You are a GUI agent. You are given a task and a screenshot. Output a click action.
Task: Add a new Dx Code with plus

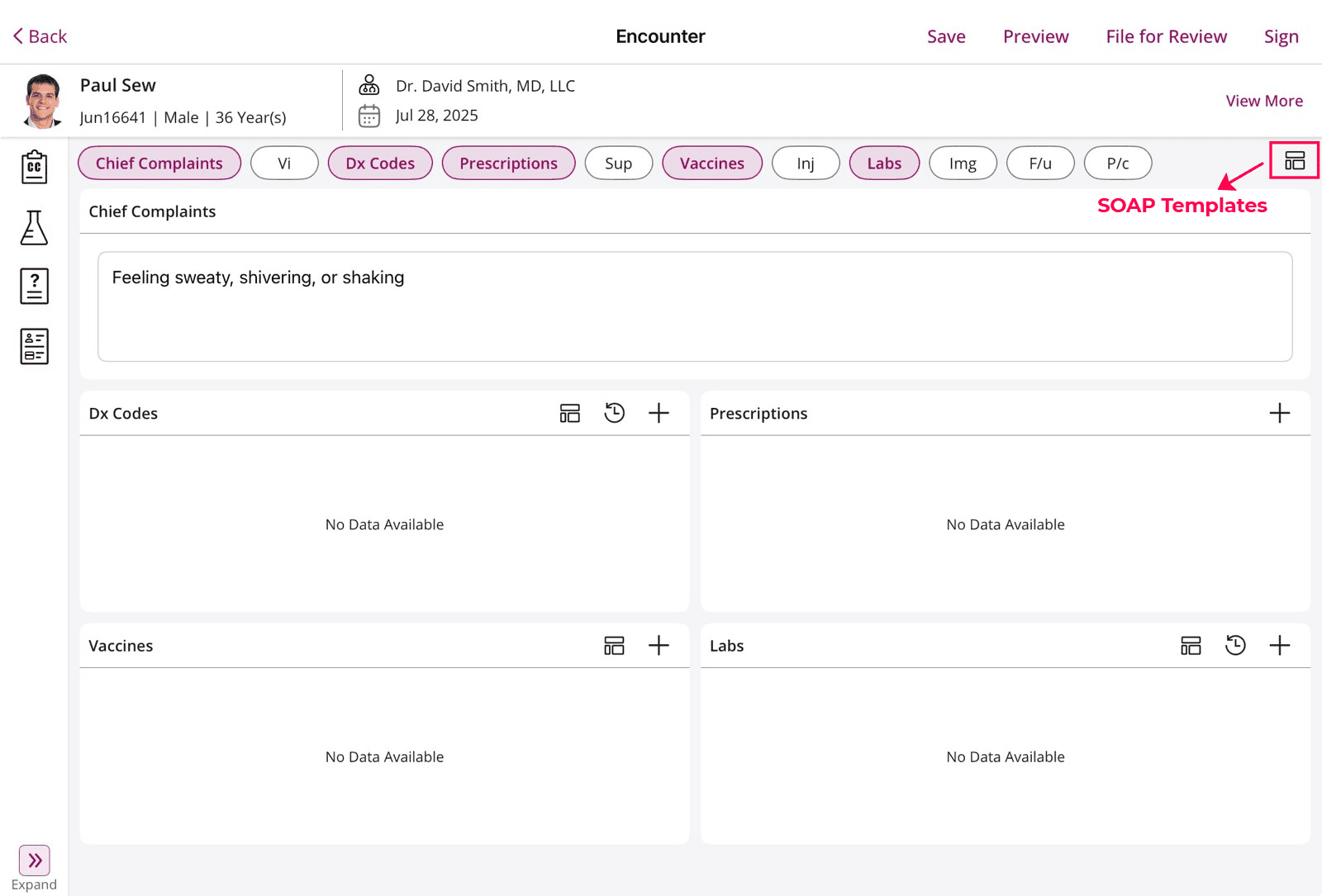click(659, 413)
